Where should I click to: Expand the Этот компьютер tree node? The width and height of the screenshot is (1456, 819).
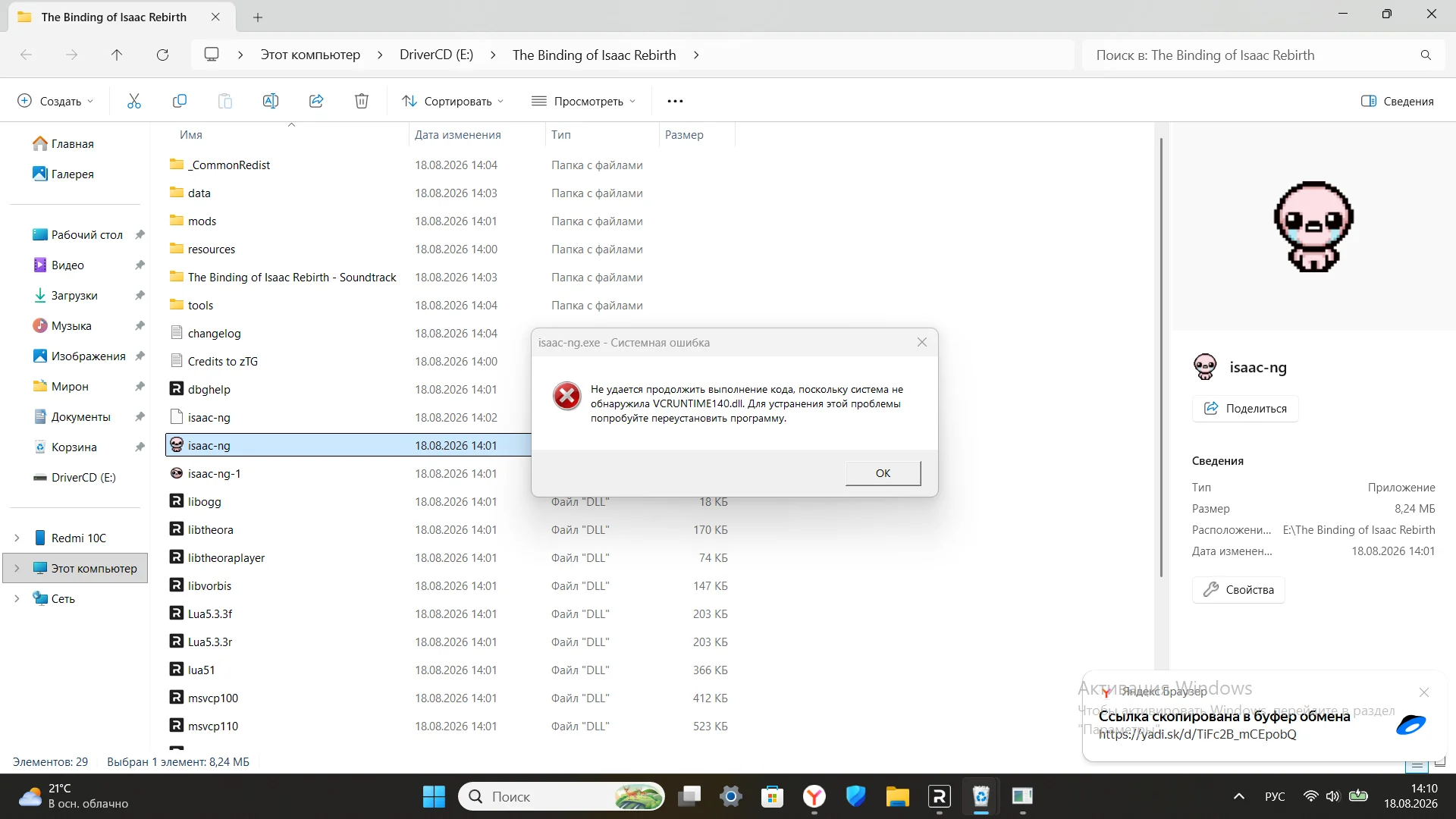point(17,569)
